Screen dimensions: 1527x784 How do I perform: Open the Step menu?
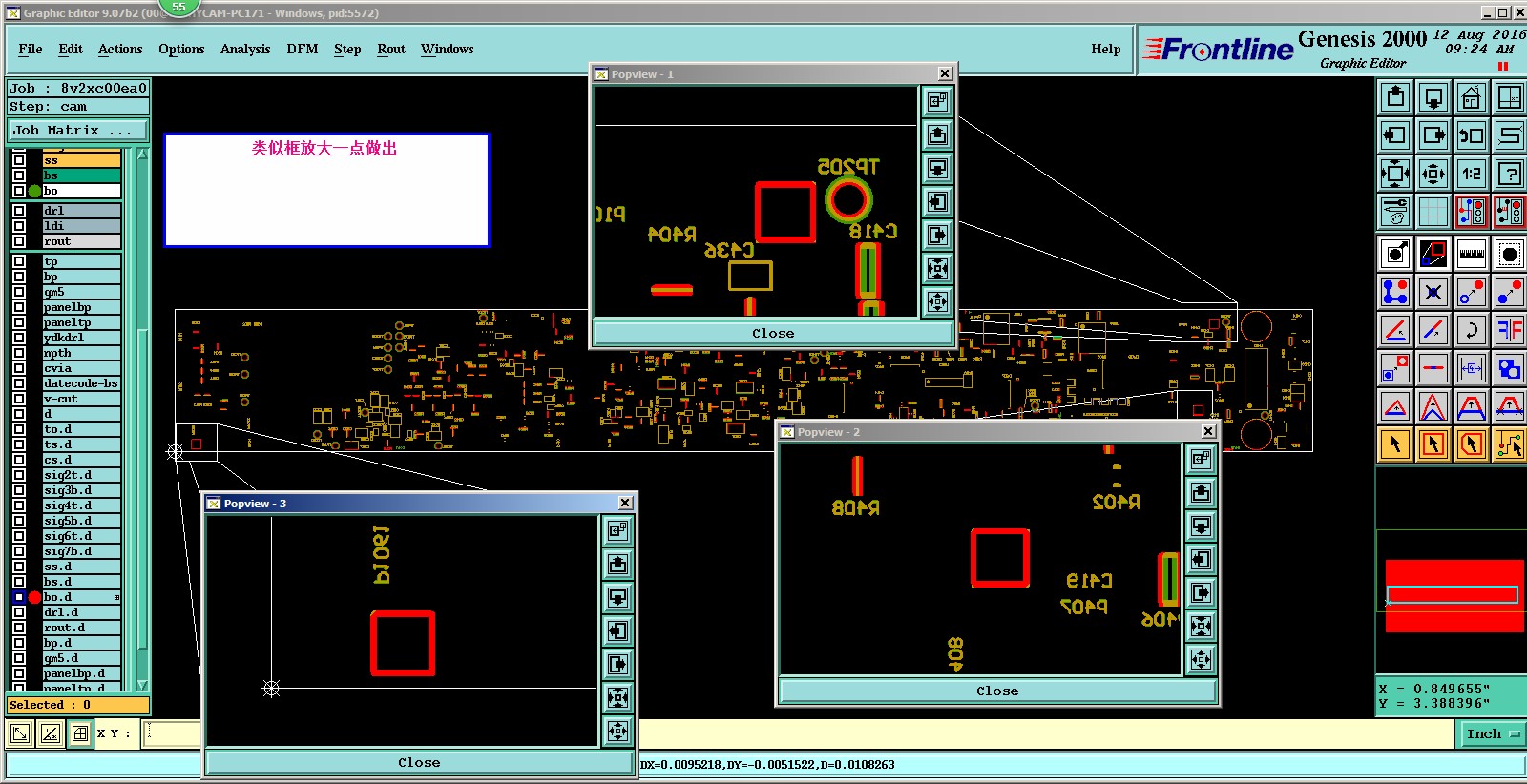(347, 49)
